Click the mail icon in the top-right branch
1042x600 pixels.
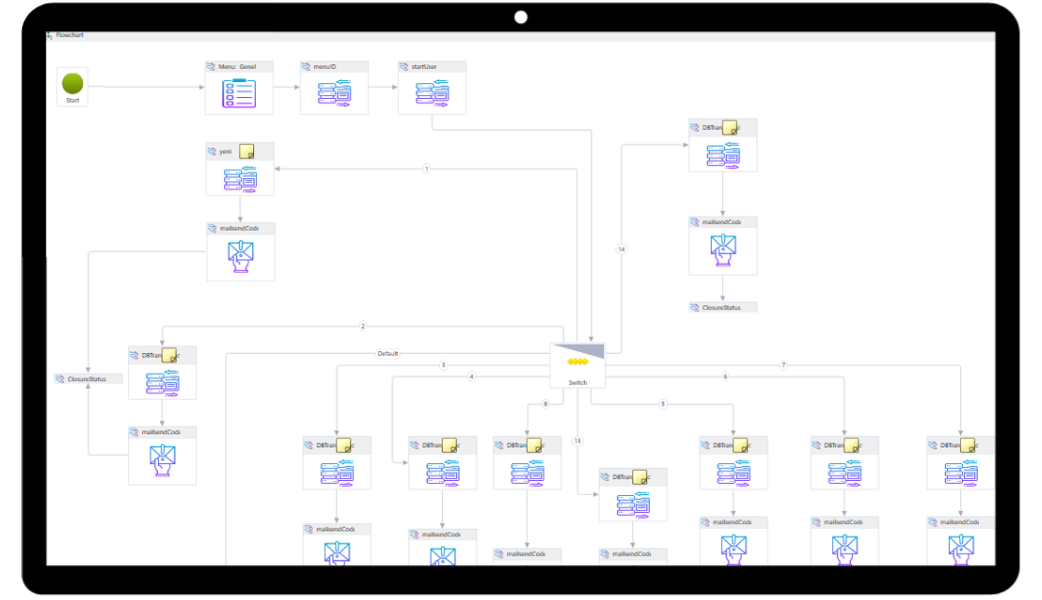tap(722, 250)
